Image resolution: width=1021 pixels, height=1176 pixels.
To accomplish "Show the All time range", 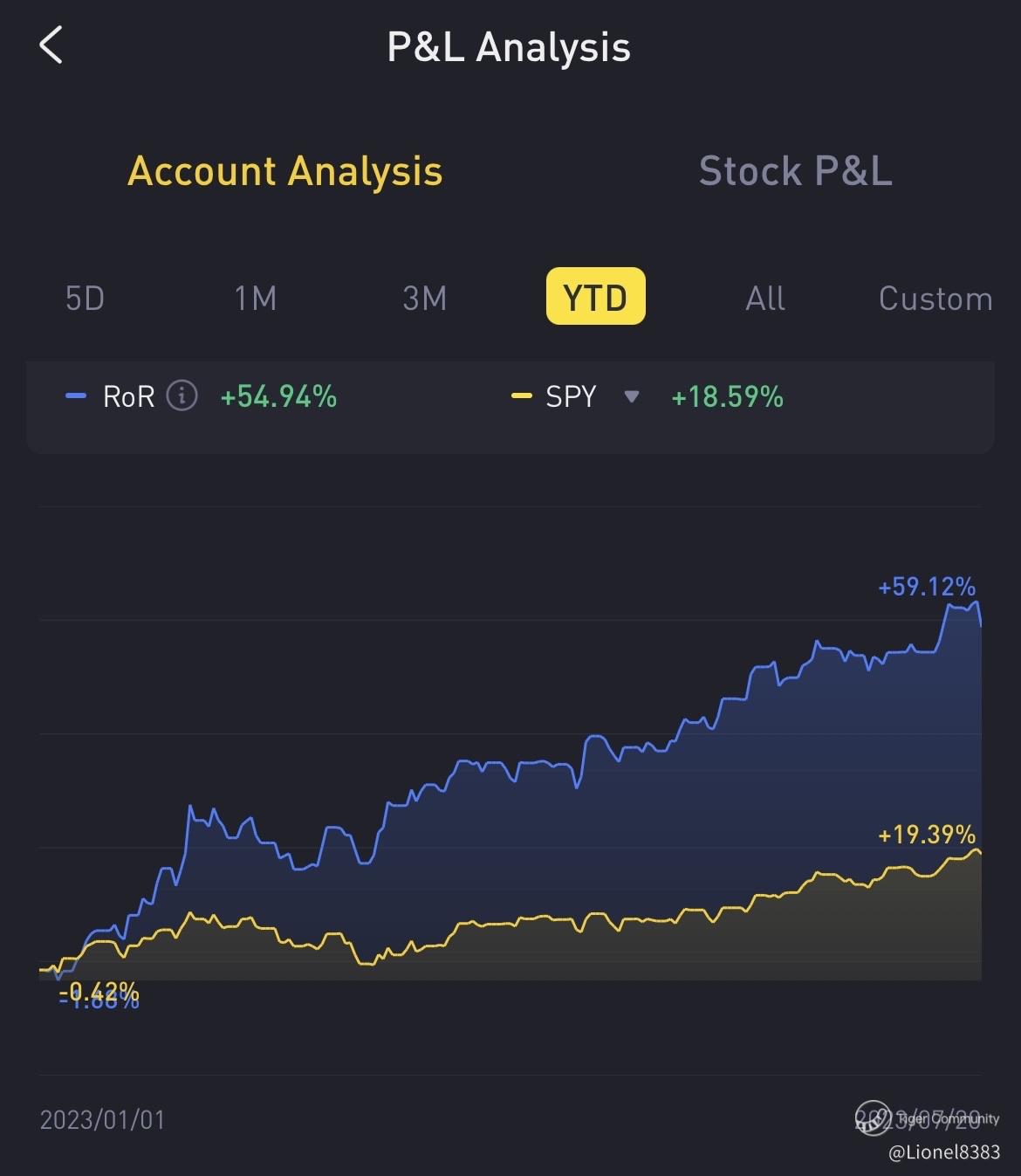I will pos(764,299).
